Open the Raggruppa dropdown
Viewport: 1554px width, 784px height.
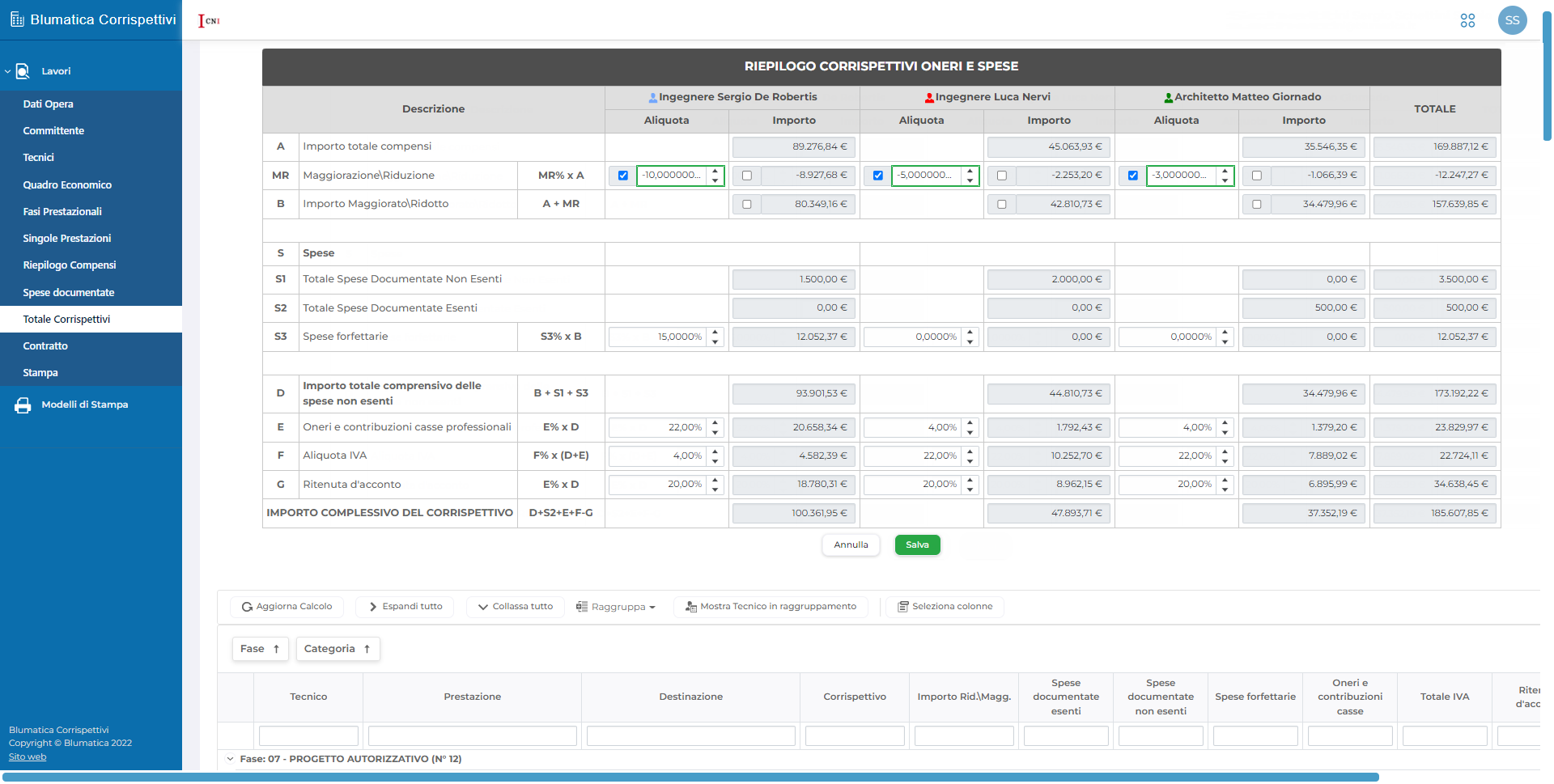[617, 607]
